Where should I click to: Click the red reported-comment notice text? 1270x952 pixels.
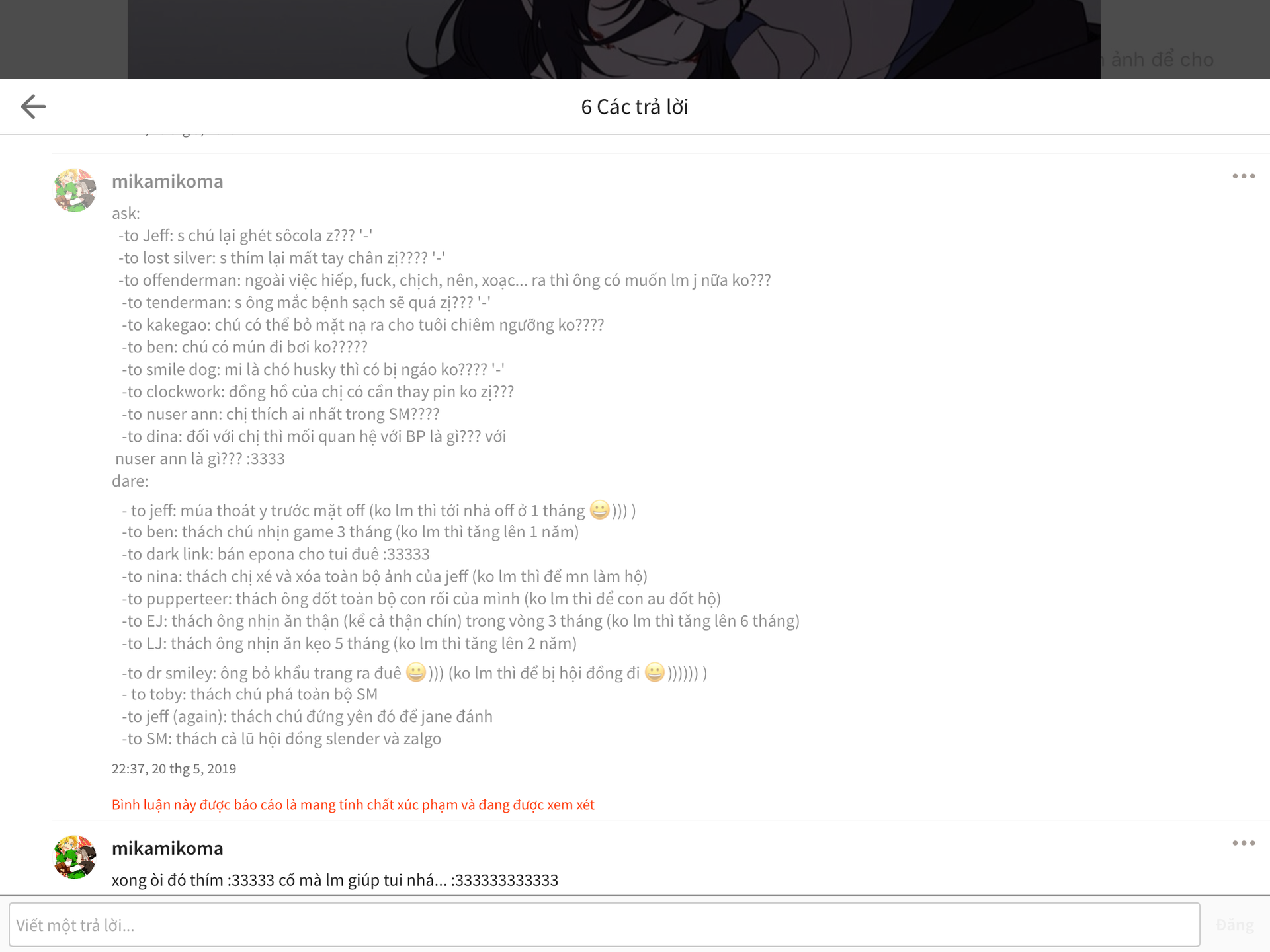tap(353, 805)
